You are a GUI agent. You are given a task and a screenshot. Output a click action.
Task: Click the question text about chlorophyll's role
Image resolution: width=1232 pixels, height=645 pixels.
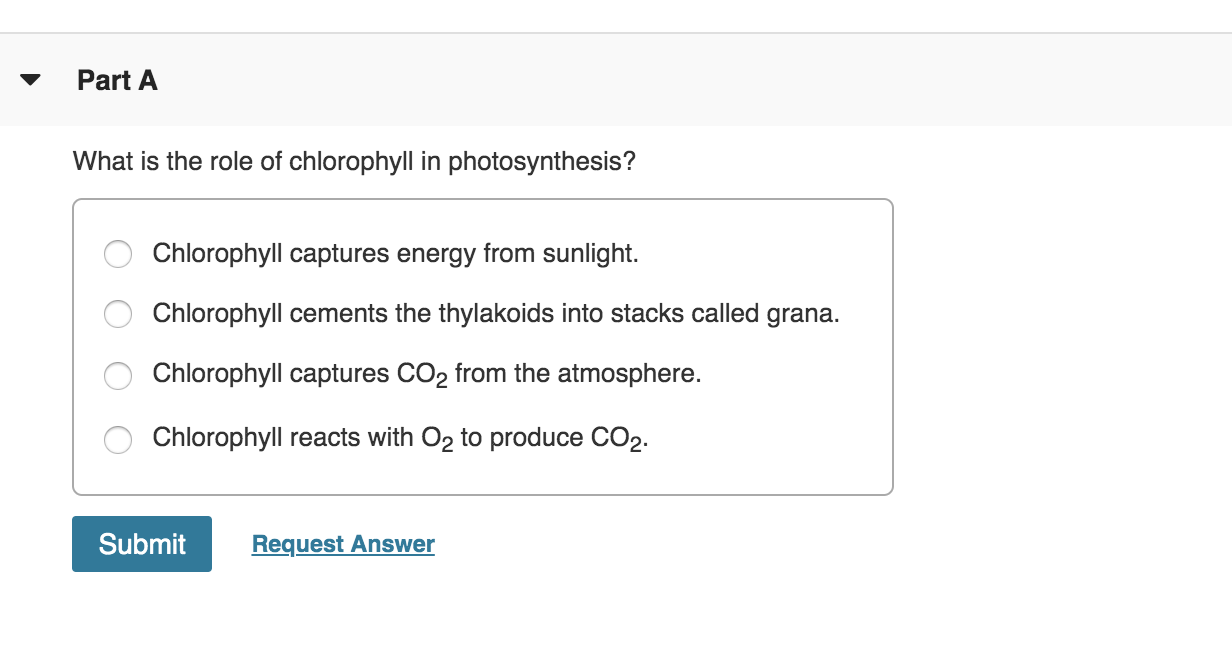356,160
